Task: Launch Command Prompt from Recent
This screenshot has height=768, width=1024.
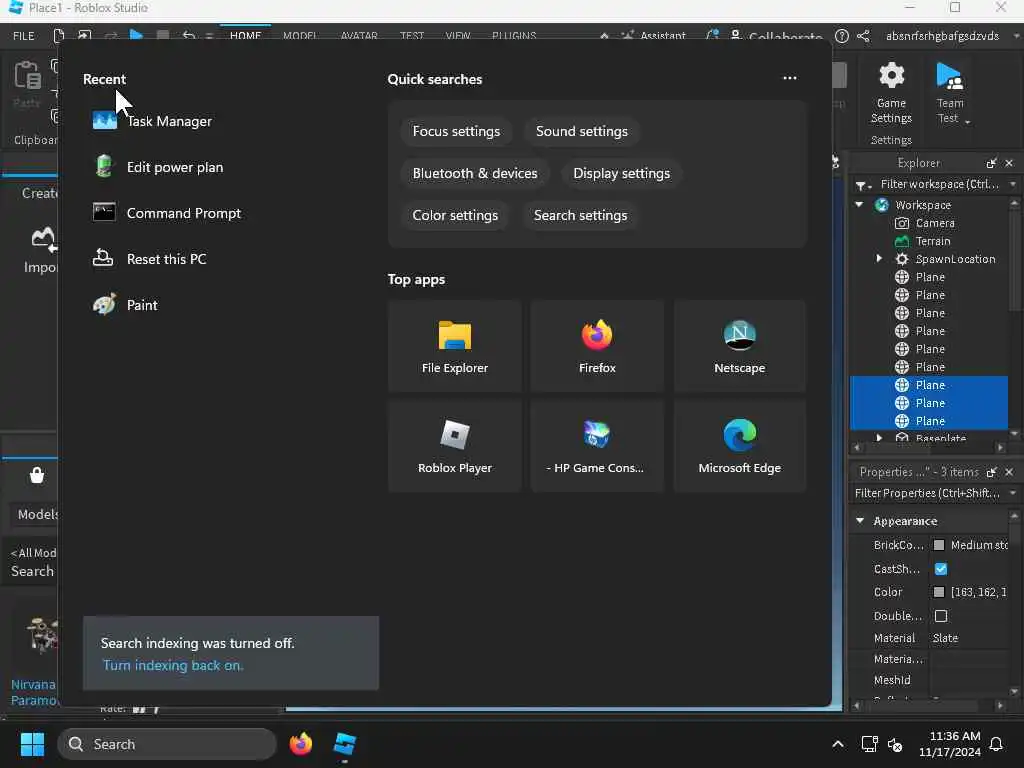Action: 167,213
